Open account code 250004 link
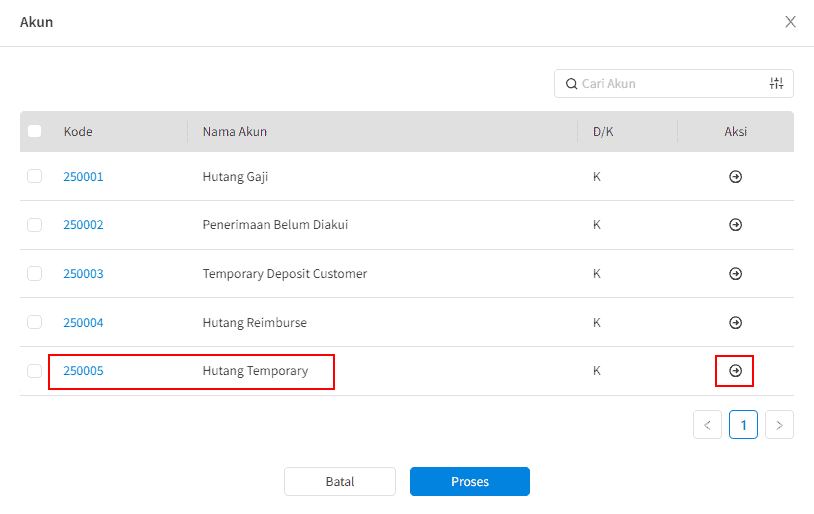The width and height of the screenshot is (814, 514). coord(83,322)
